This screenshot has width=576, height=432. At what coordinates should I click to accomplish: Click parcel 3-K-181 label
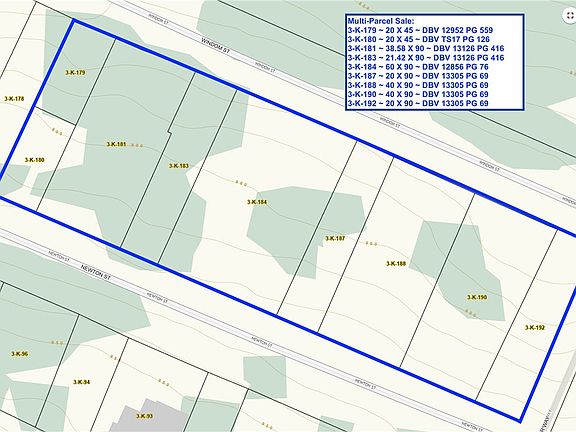(x=116, y=144)
